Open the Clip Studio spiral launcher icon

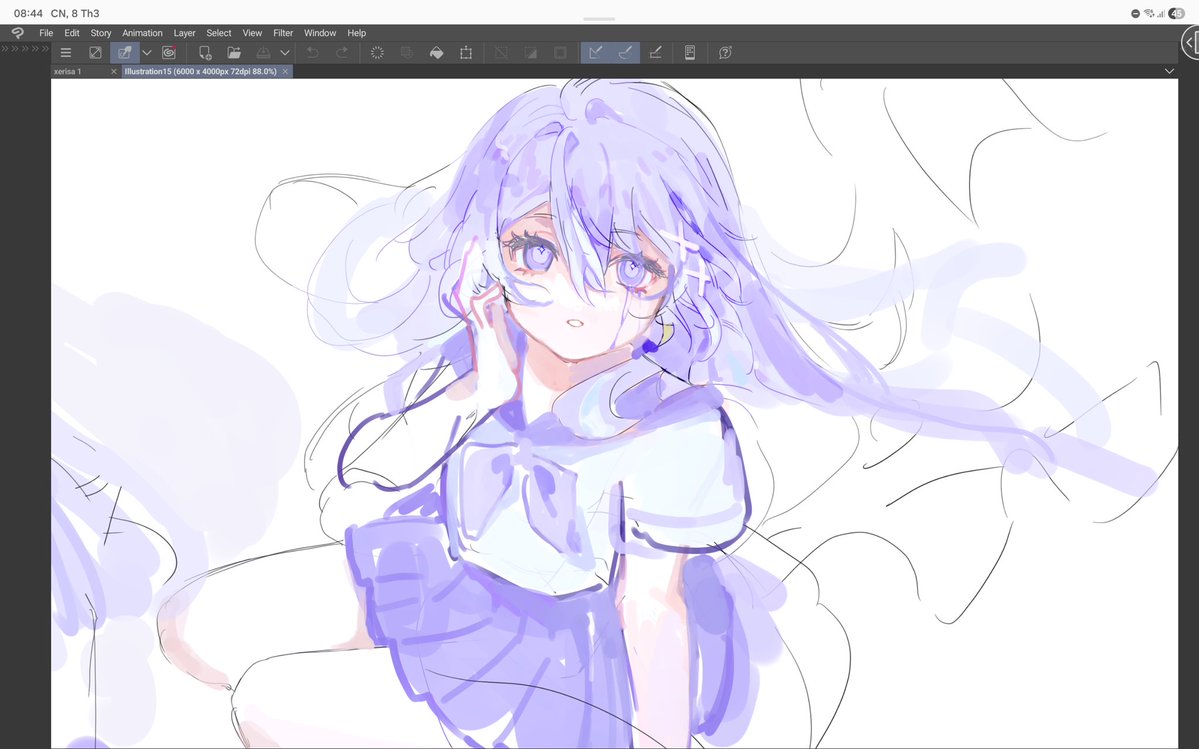coord(169,53)
